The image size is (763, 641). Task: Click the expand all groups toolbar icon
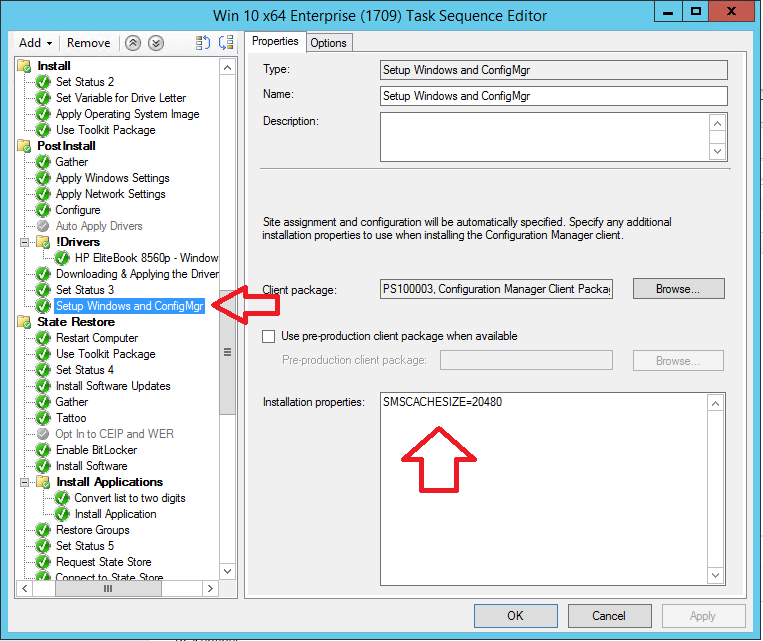point(203,43)
